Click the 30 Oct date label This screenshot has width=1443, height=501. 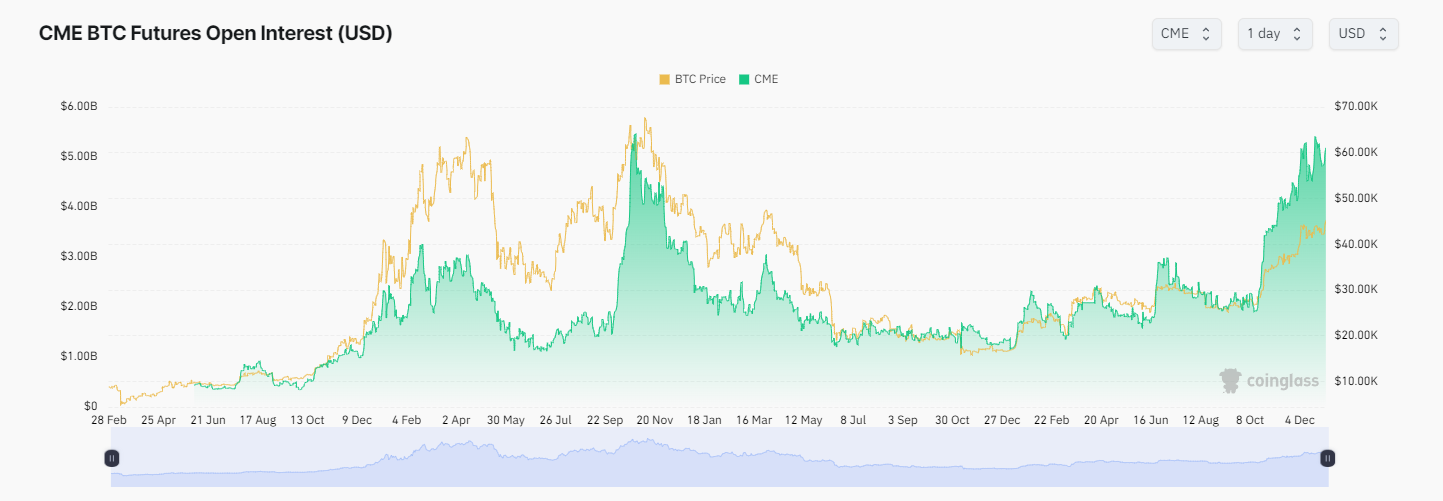[x=953, y=421]
